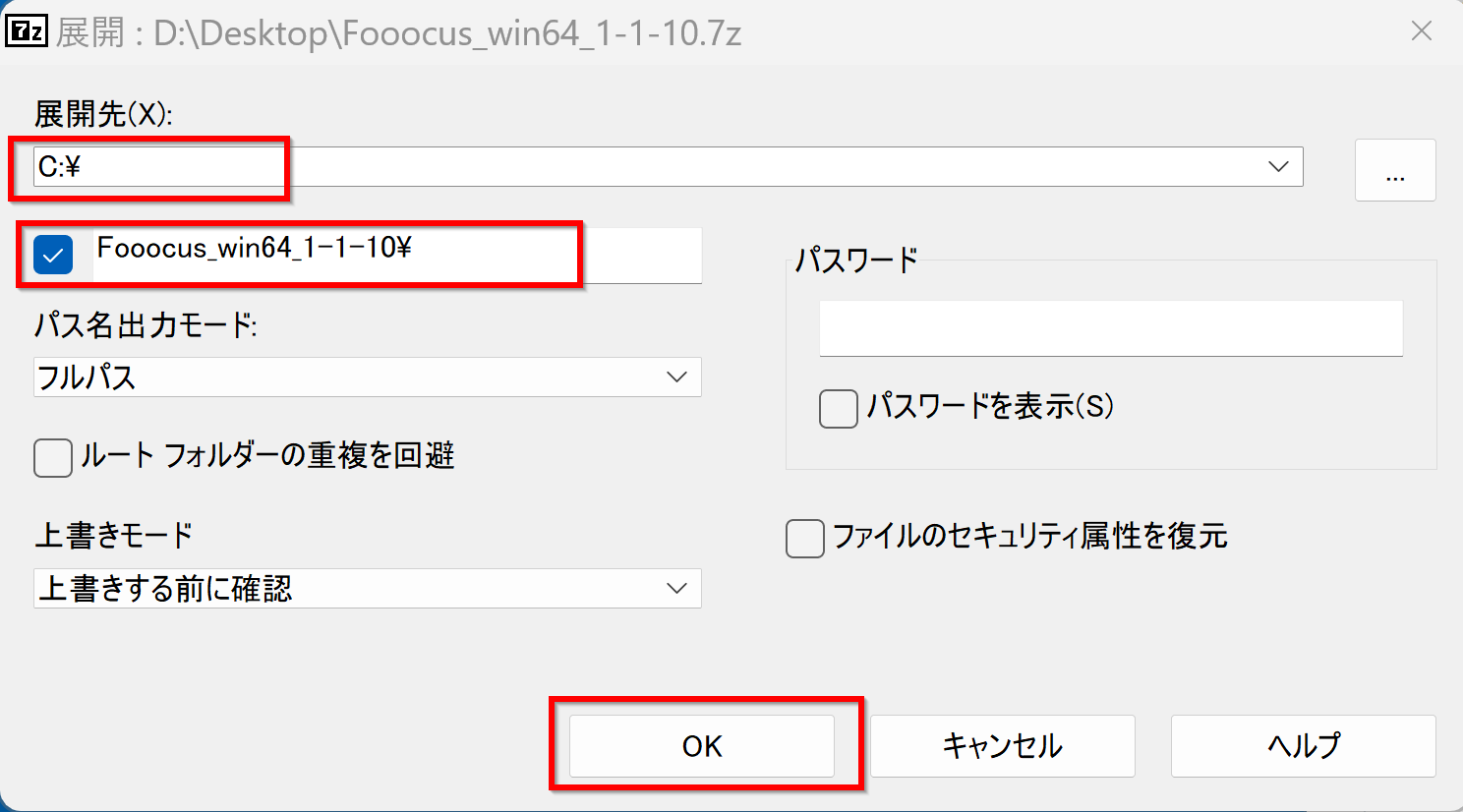Click the 展開先(X): label text
1463x812 pixels.
[x=103, y=114]
